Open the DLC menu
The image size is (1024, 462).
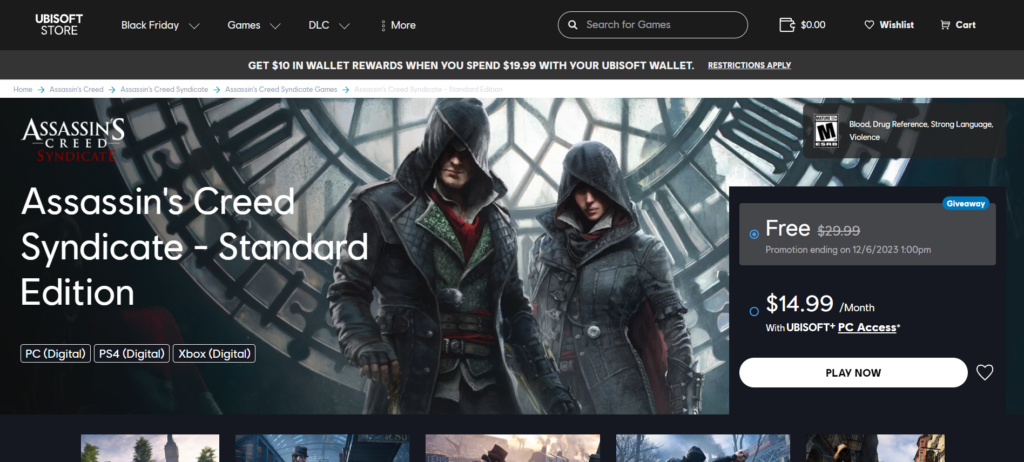(319, 25)
